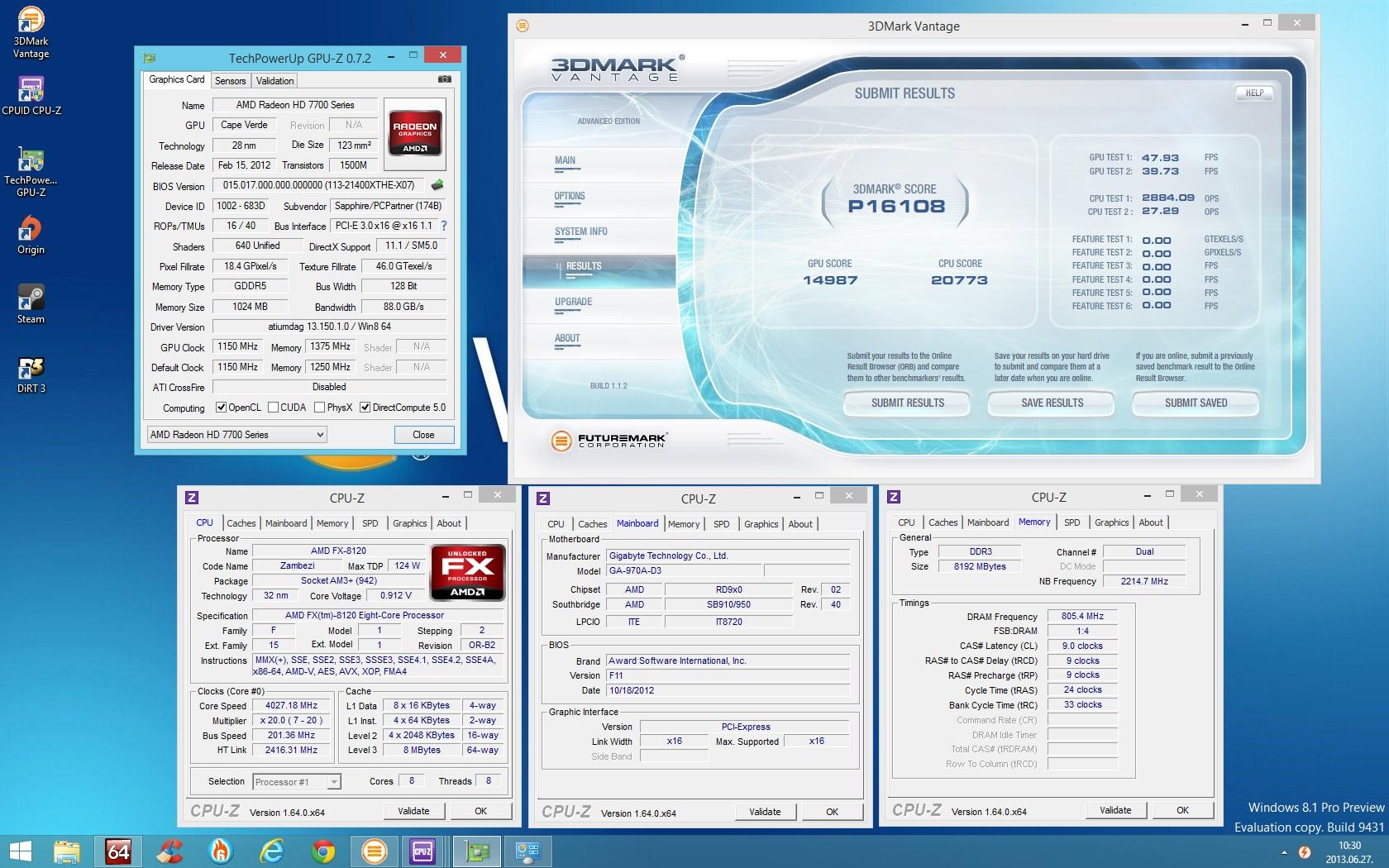Click OK in the CPU-Z Memory window
1389x868 pixels.
point(1182,810)
